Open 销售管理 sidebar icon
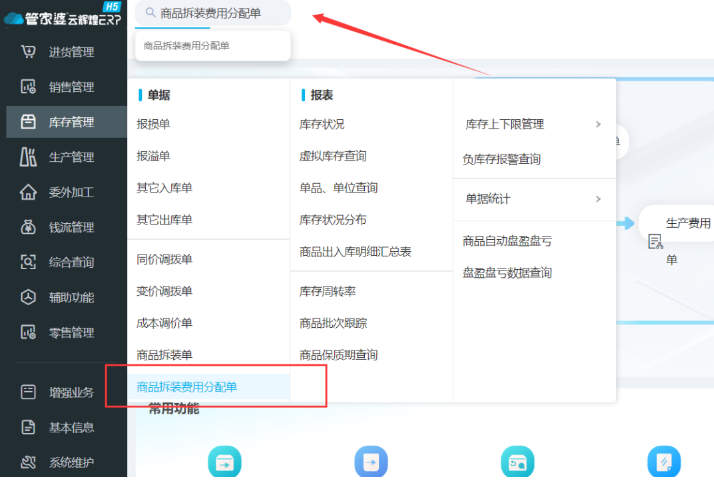The height and width of the screenshot is (484, 714). [29, 87]
